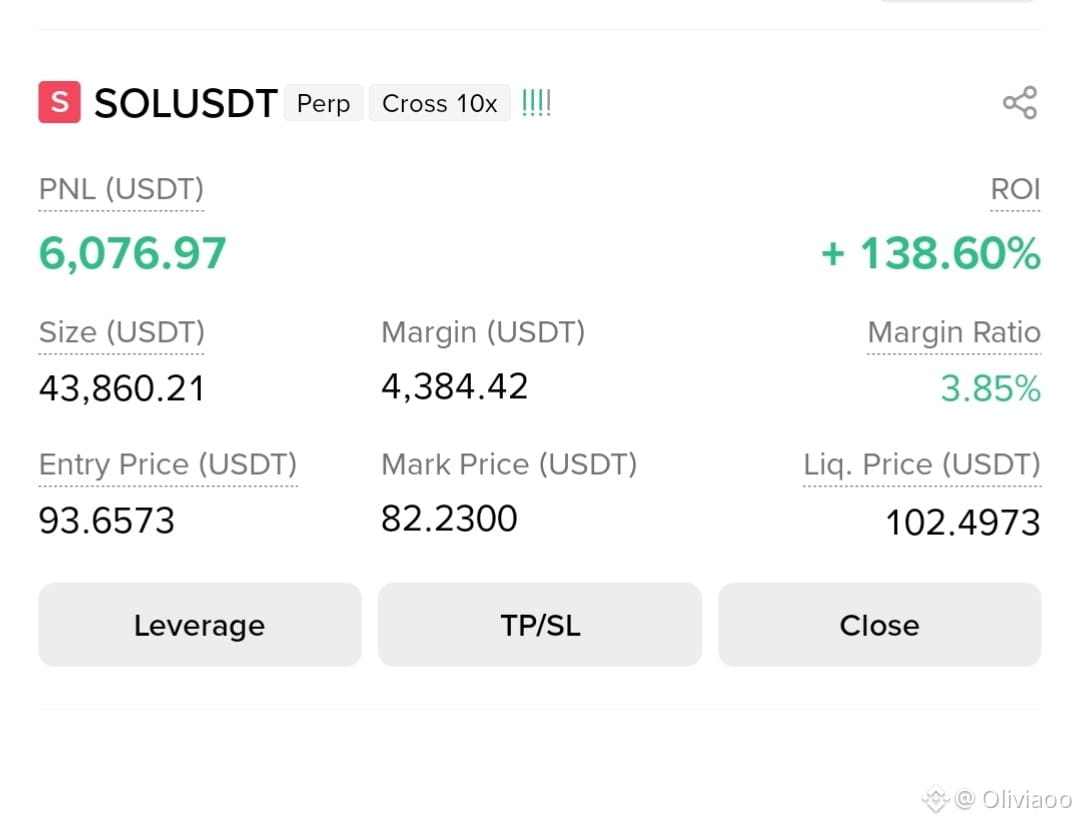Image resolution: width=1080 pixels, height=824 pixels.
Task: Click the red S coin icon
Action: tap(59, 102)
